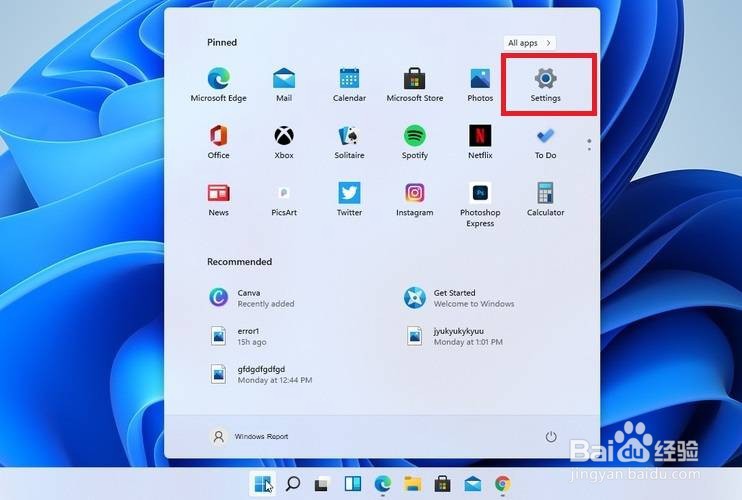Open the Settings gear app
Viewport: 742px width, 500px height.
point(546,85)
